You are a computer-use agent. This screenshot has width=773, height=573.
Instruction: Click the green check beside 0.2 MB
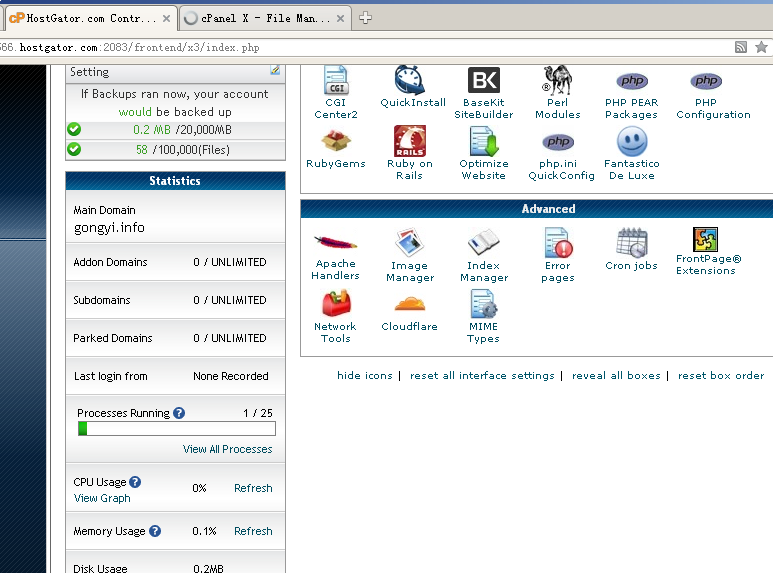(x=74, y=130)
